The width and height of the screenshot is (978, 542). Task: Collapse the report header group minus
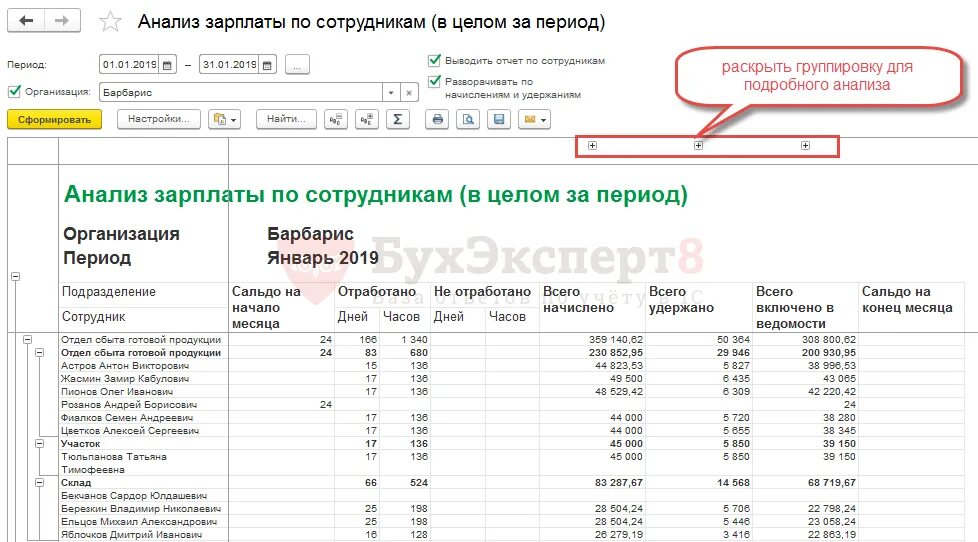pos(16,276)
